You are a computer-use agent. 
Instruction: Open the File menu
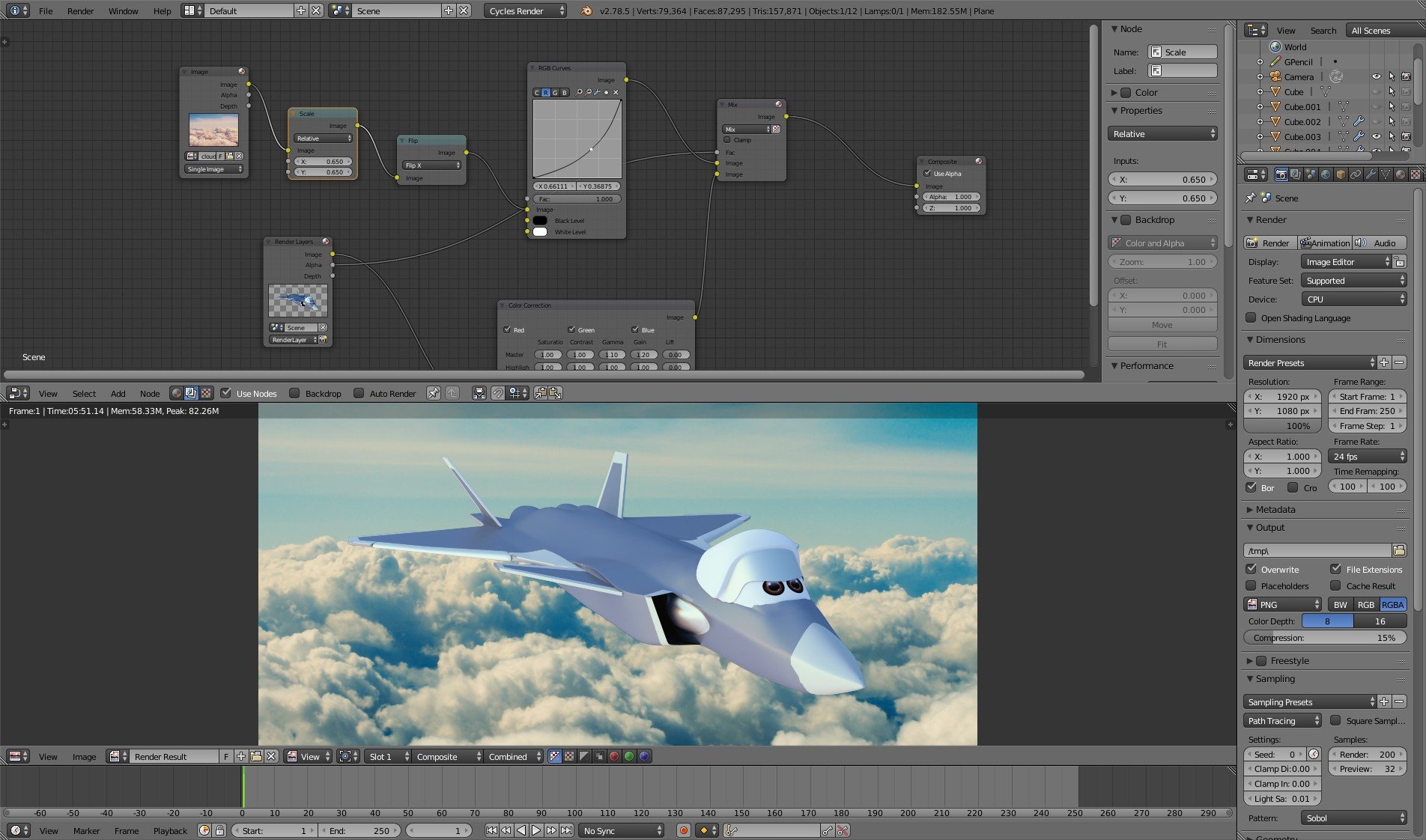46,10
